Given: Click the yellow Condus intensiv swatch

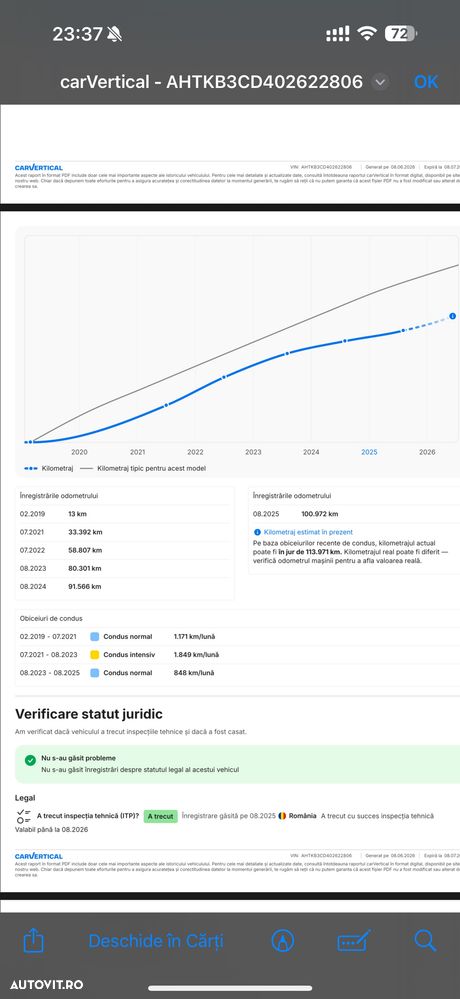Looking at the screenshot, I should 95,654.
